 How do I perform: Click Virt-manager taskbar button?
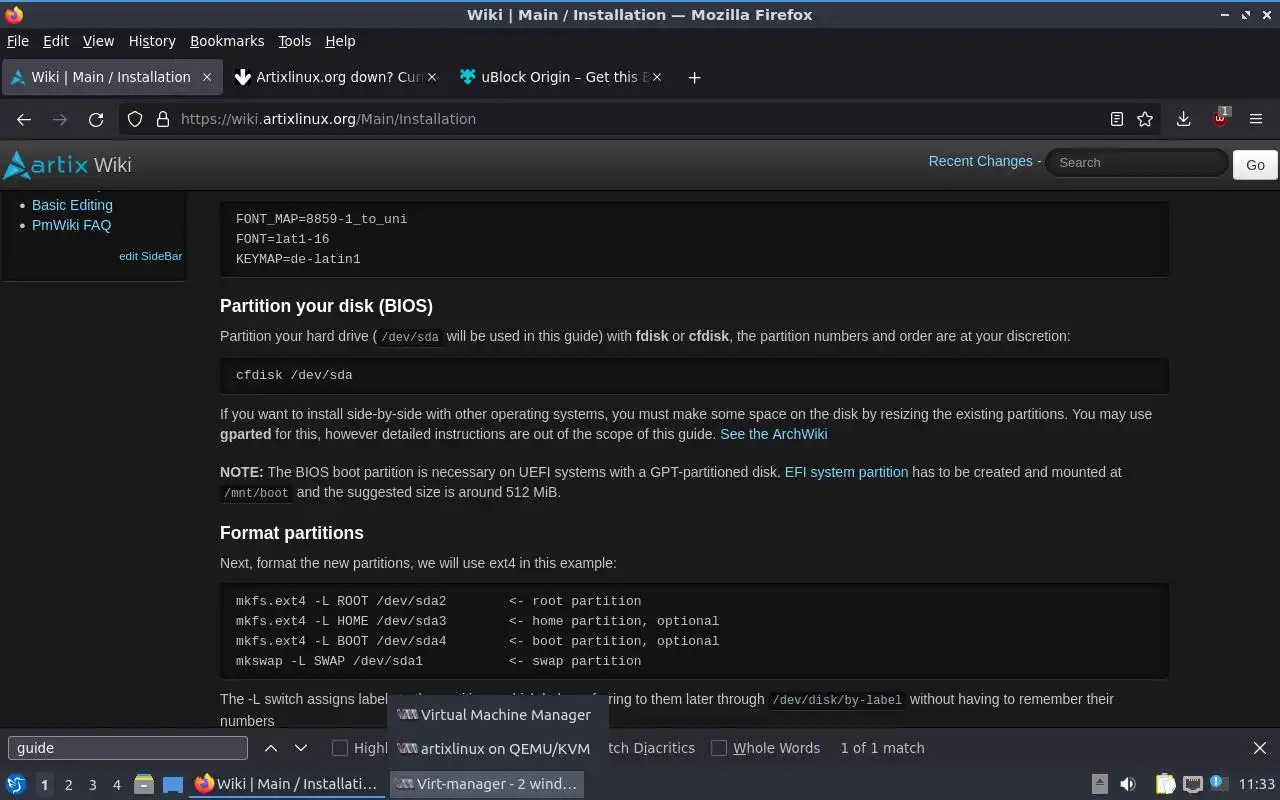click(486, 784)
